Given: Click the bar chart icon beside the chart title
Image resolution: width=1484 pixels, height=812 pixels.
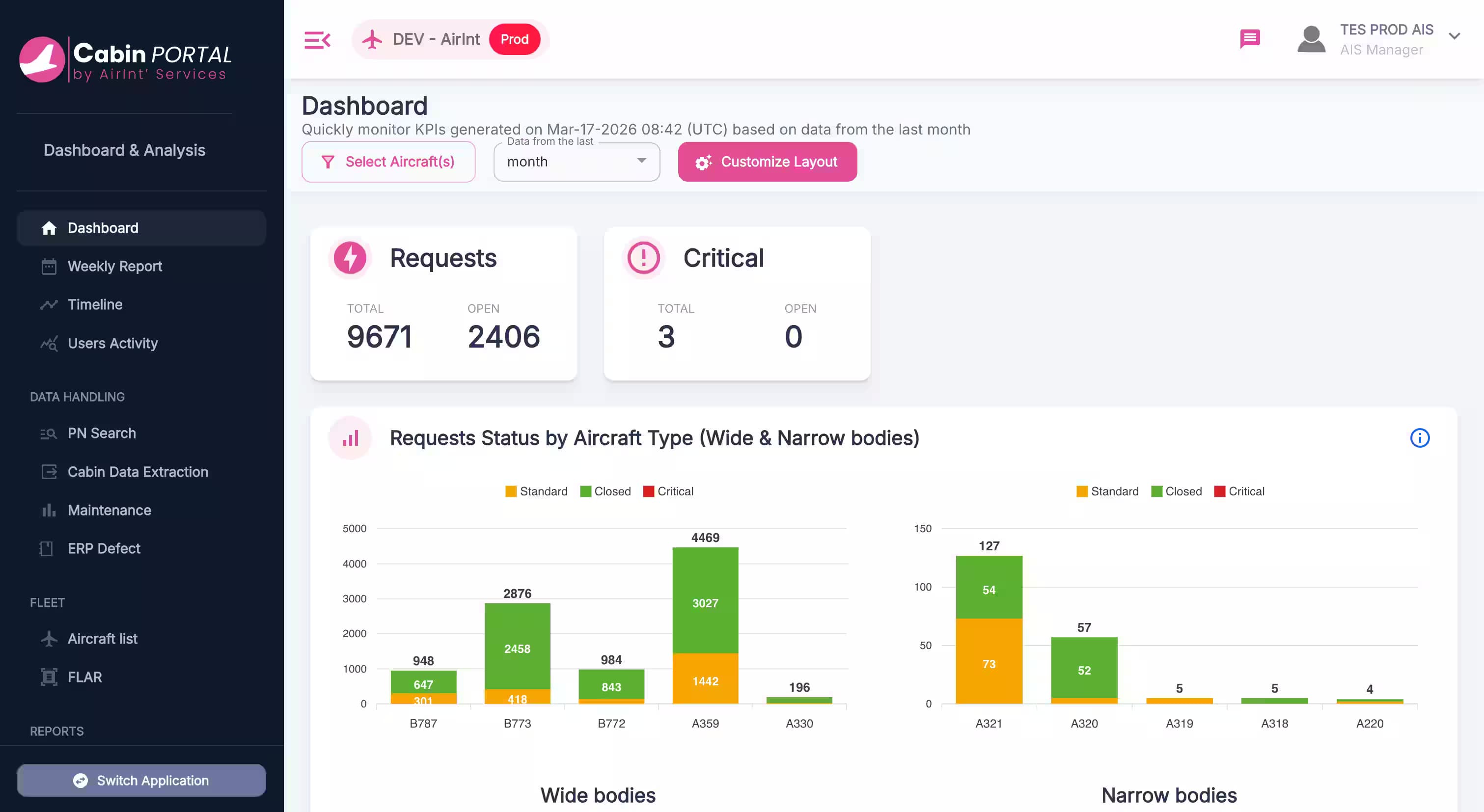Looking at the screenshot, I should coord(350,438).
